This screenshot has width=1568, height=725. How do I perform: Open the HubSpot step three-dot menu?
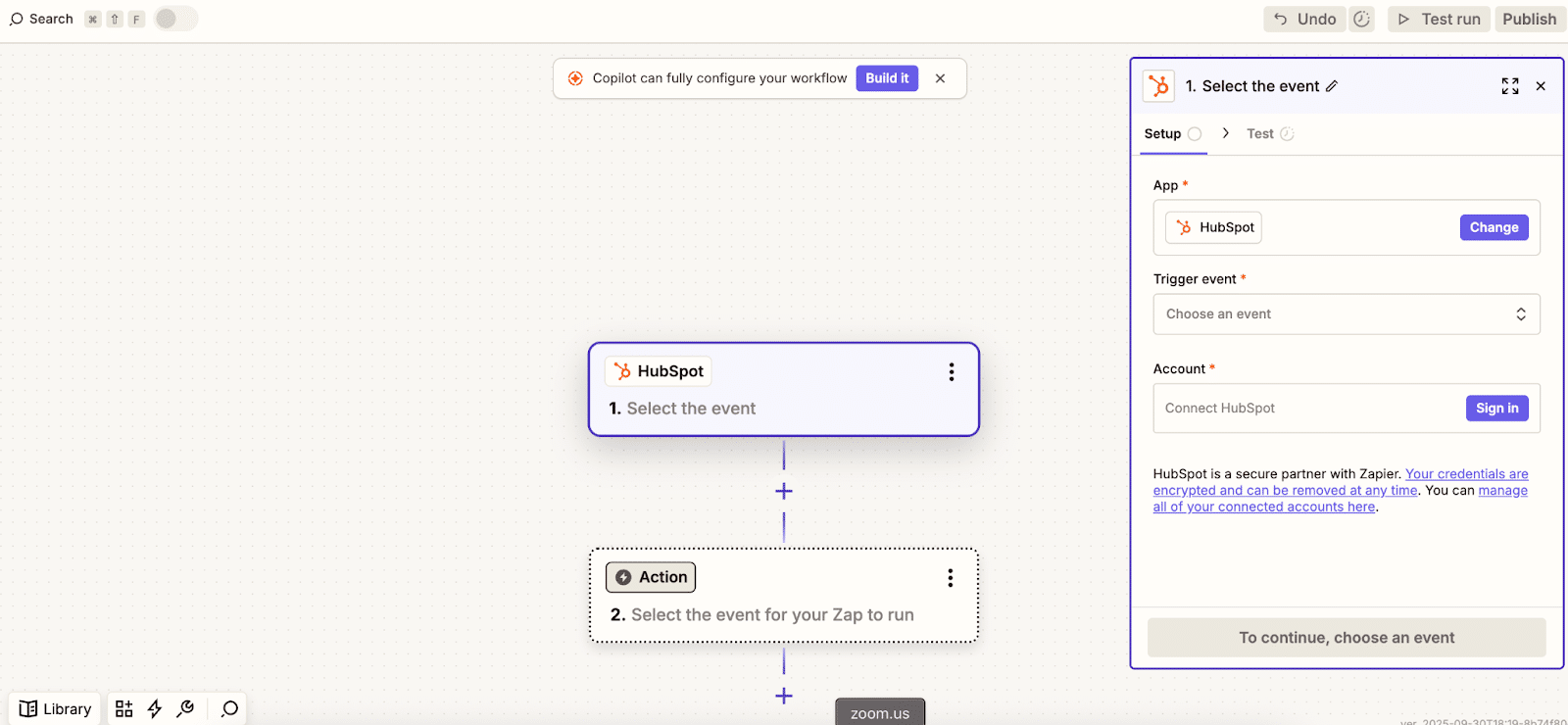[x=951, y=371]
